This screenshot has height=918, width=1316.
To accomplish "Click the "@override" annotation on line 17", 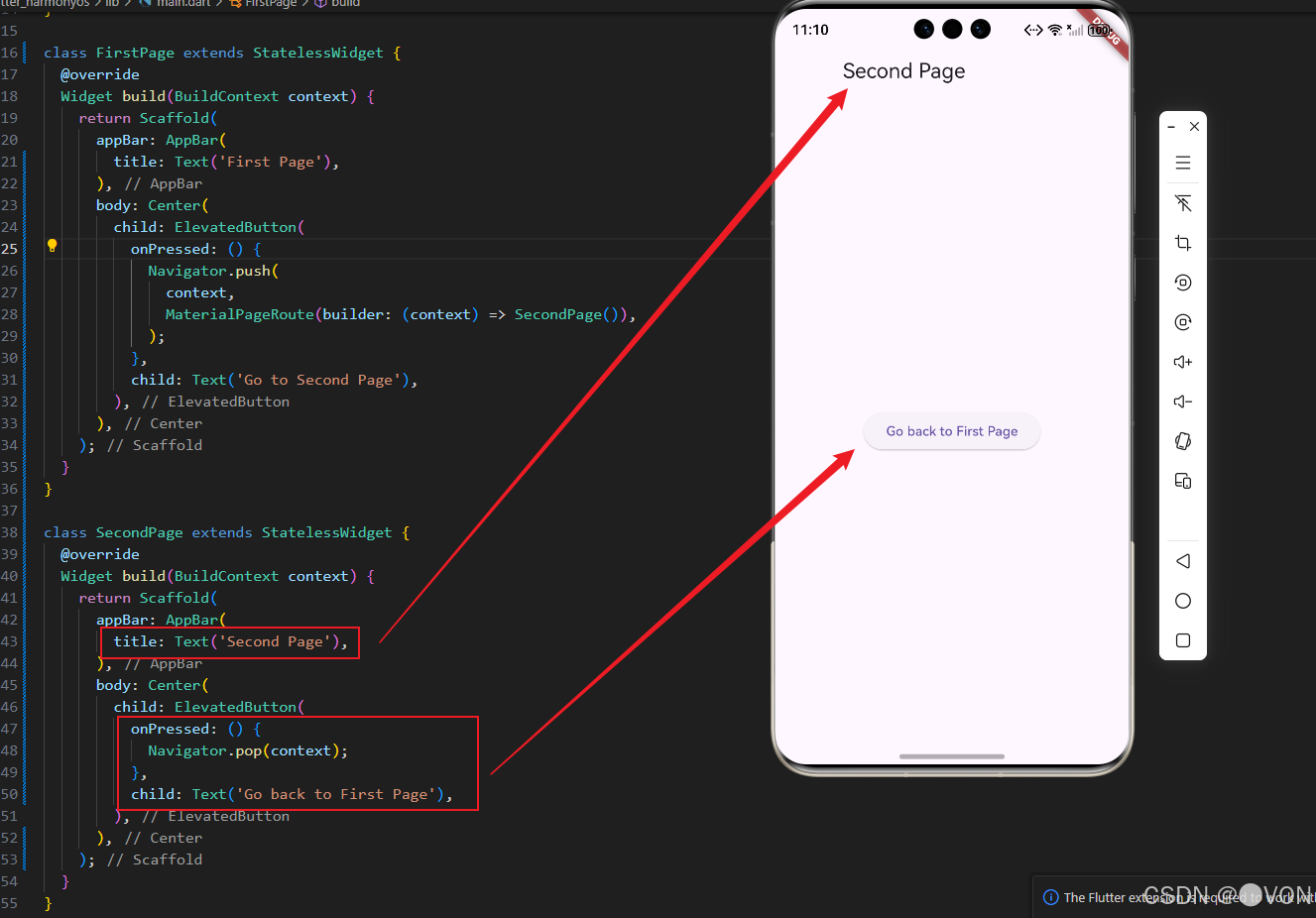I will tap(100, 74).
